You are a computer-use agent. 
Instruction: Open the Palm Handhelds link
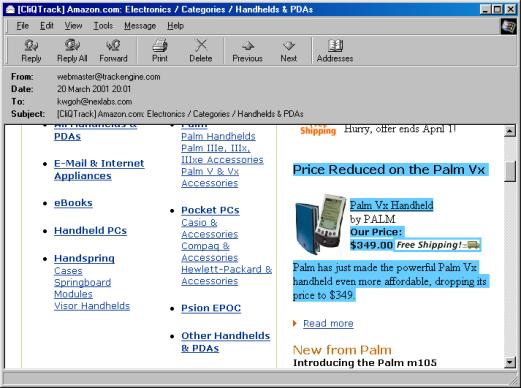tap(218, 136)
